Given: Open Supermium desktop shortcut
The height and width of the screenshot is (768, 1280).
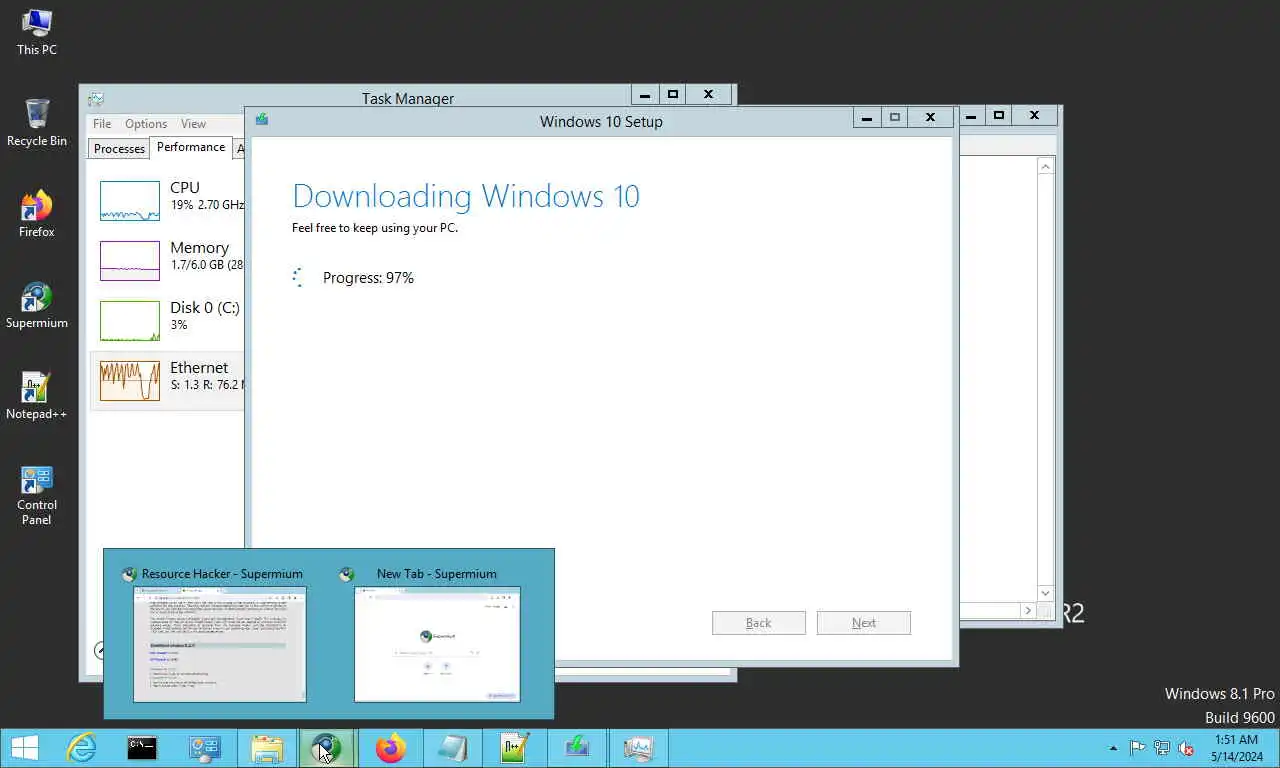Looking at the screenshot, I should point(37,305).
